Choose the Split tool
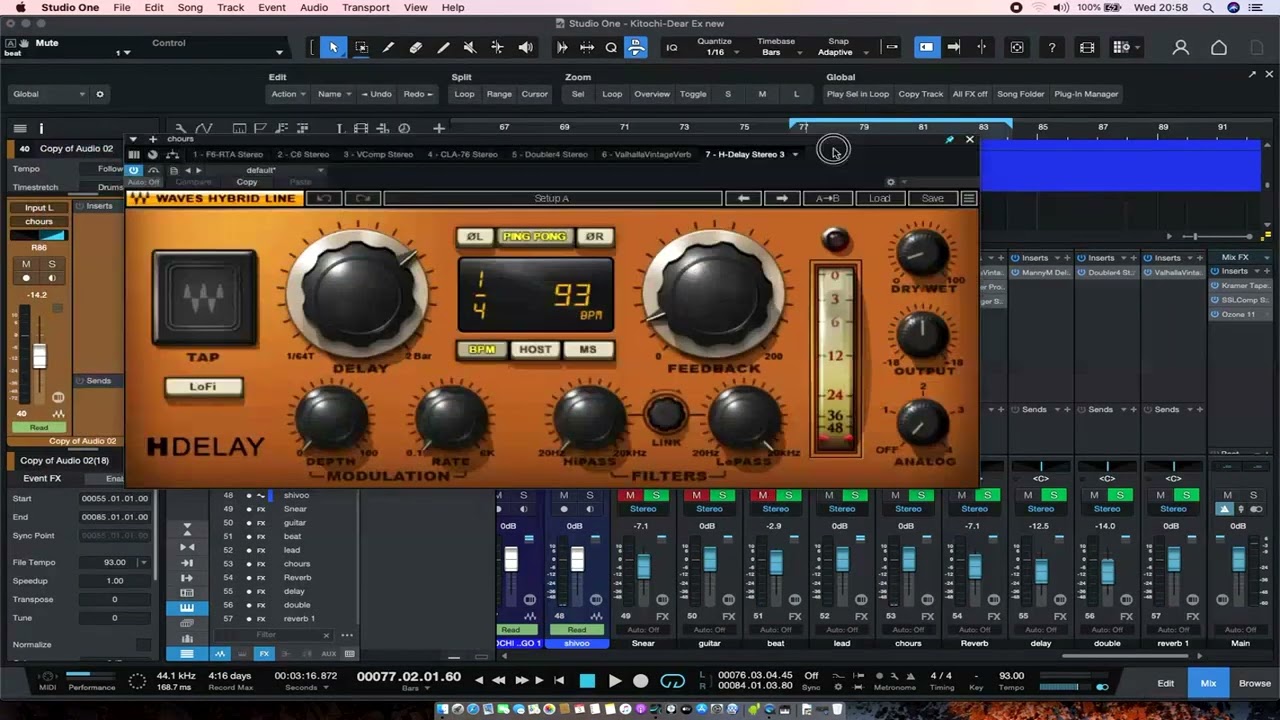The height and width of the screenshot is (720, 1280). pos(389,47)
